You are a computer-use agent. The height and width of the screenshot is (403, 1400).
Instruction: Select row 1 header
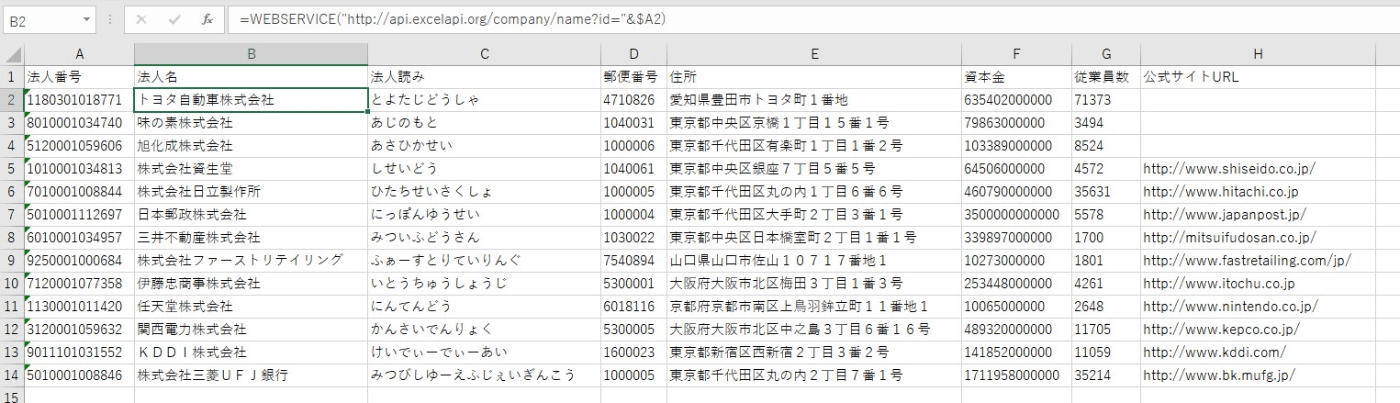(x=12, y=76)
